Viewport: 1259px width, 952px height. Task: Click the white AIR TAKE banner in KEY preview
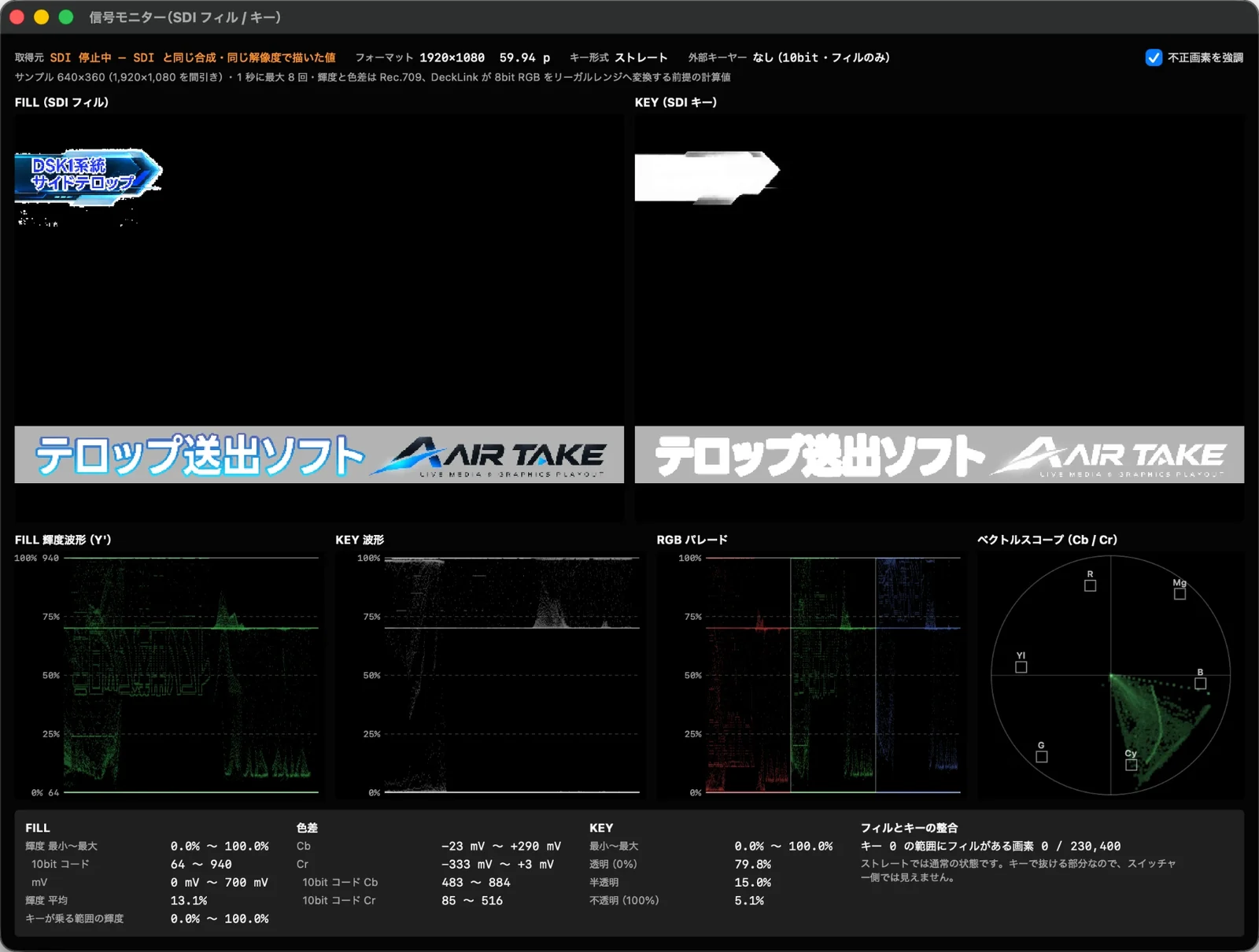point(939,455)
